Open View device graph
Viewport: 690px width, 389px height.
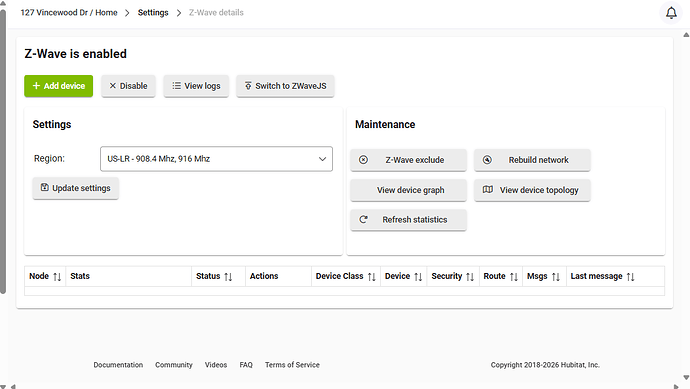[x=408, y=190]
